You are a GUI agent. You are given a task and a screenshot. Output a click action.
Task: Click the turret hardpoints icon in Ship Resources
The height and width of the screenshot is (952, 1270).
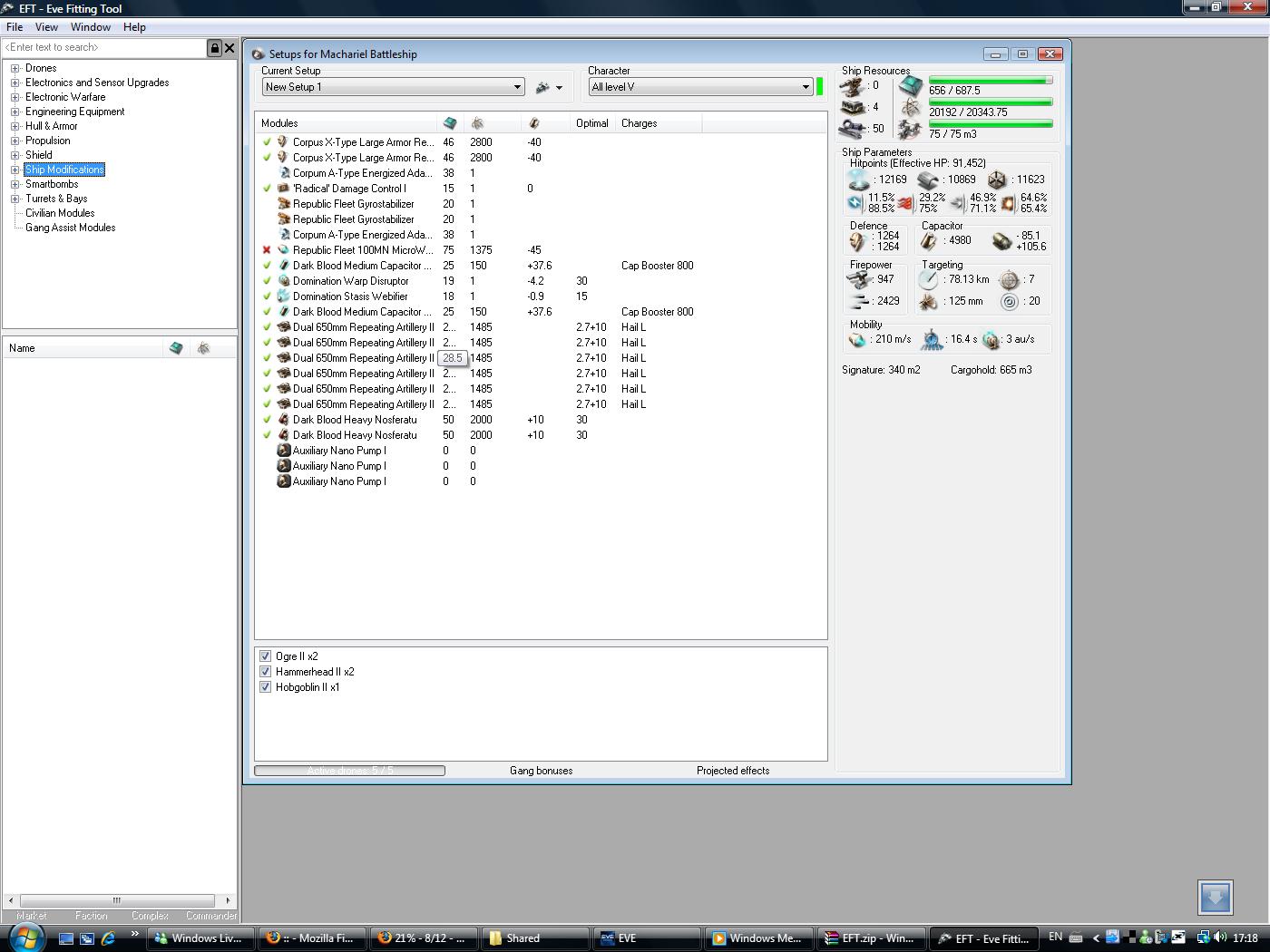(x=853, y=86)
